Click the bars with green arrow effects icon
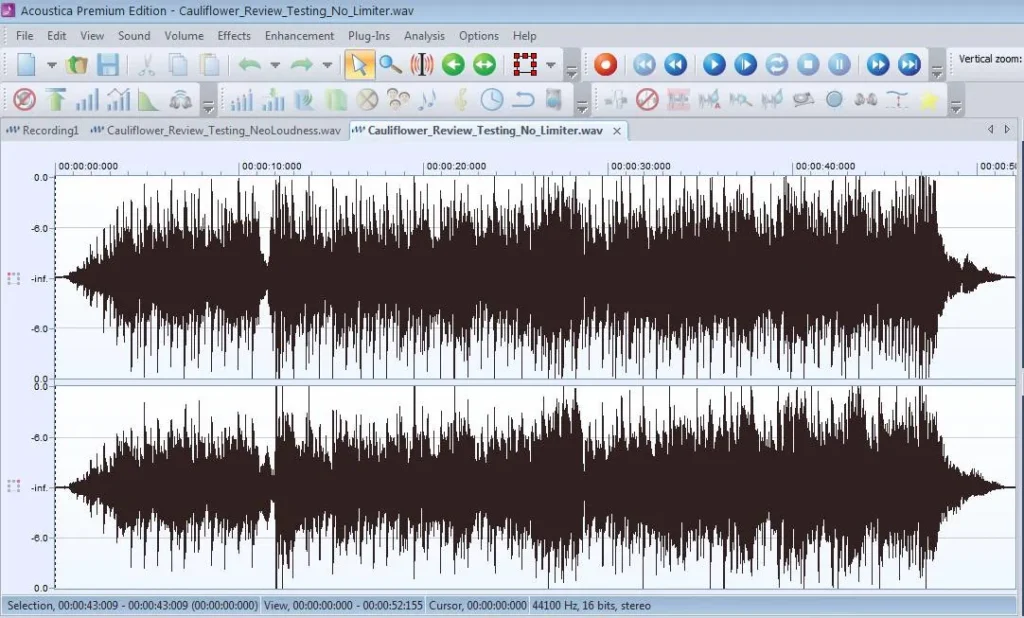The image size is (1024, 618). point(273,100)
